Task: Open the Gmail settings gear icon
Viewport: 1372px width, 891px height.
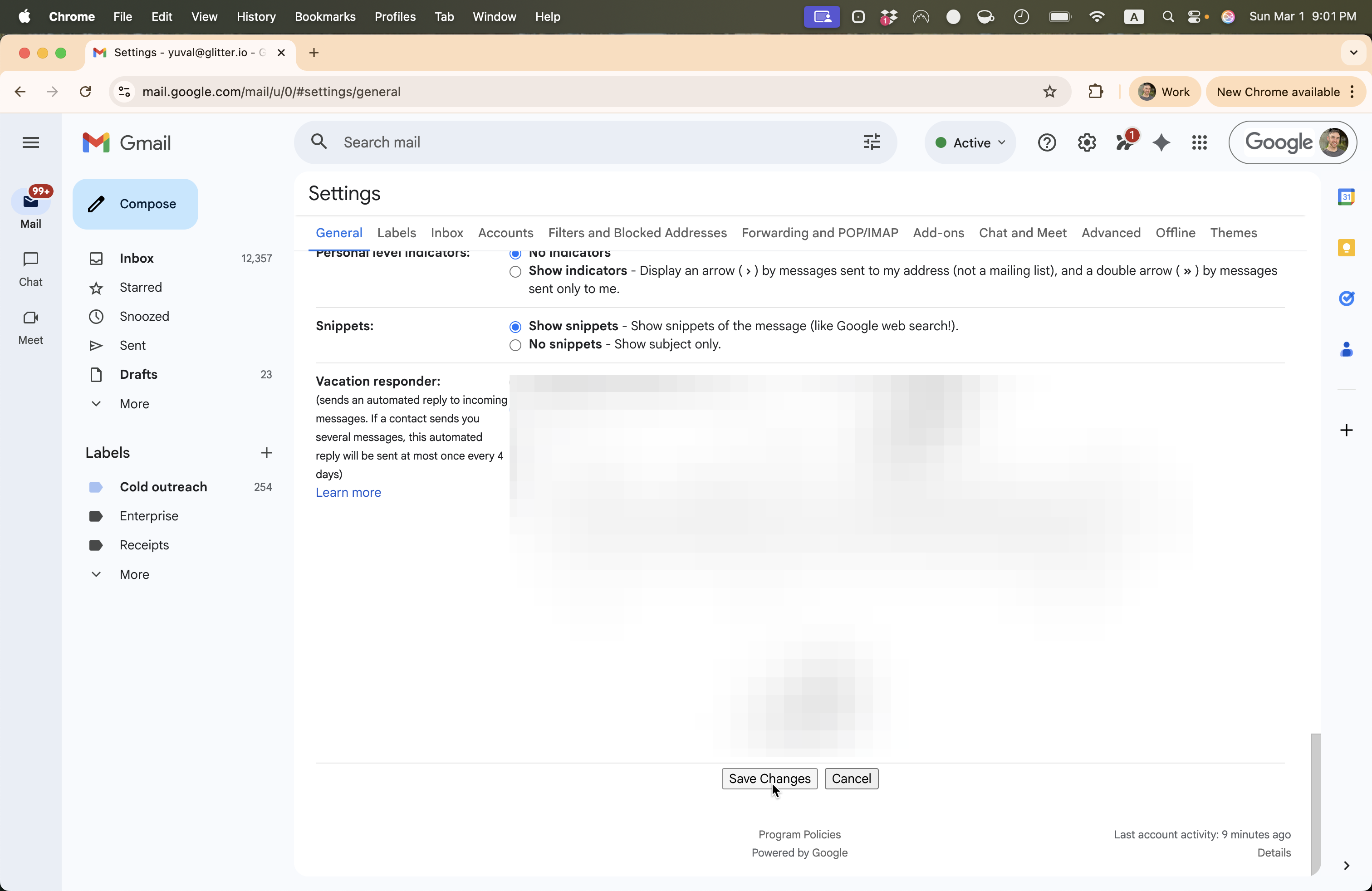Action: (x=1086, y=142)
